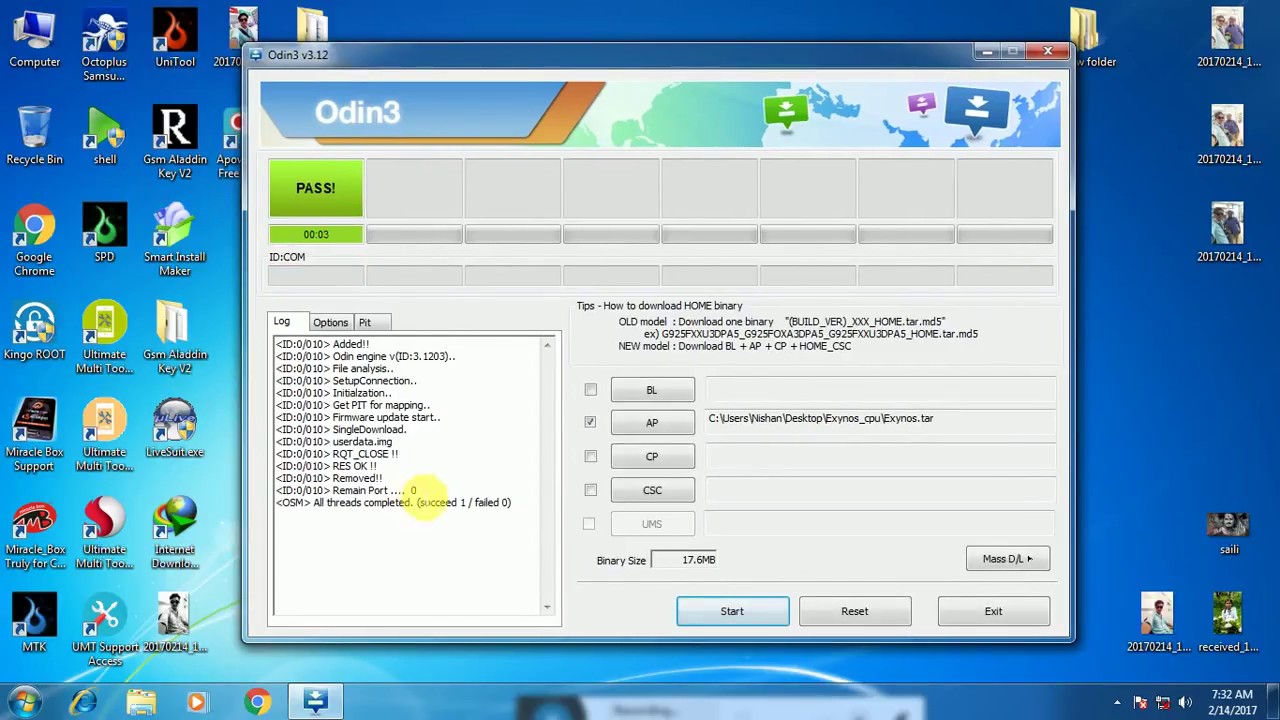
Task: Click the 00:03 progress bar
Action: [316, 234]
